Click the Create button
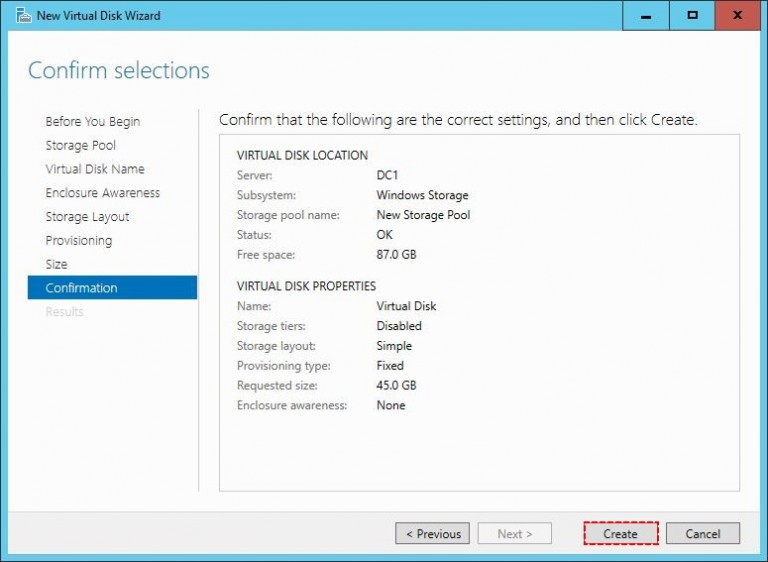The image size is (768, 562). (x=621, y=533)
